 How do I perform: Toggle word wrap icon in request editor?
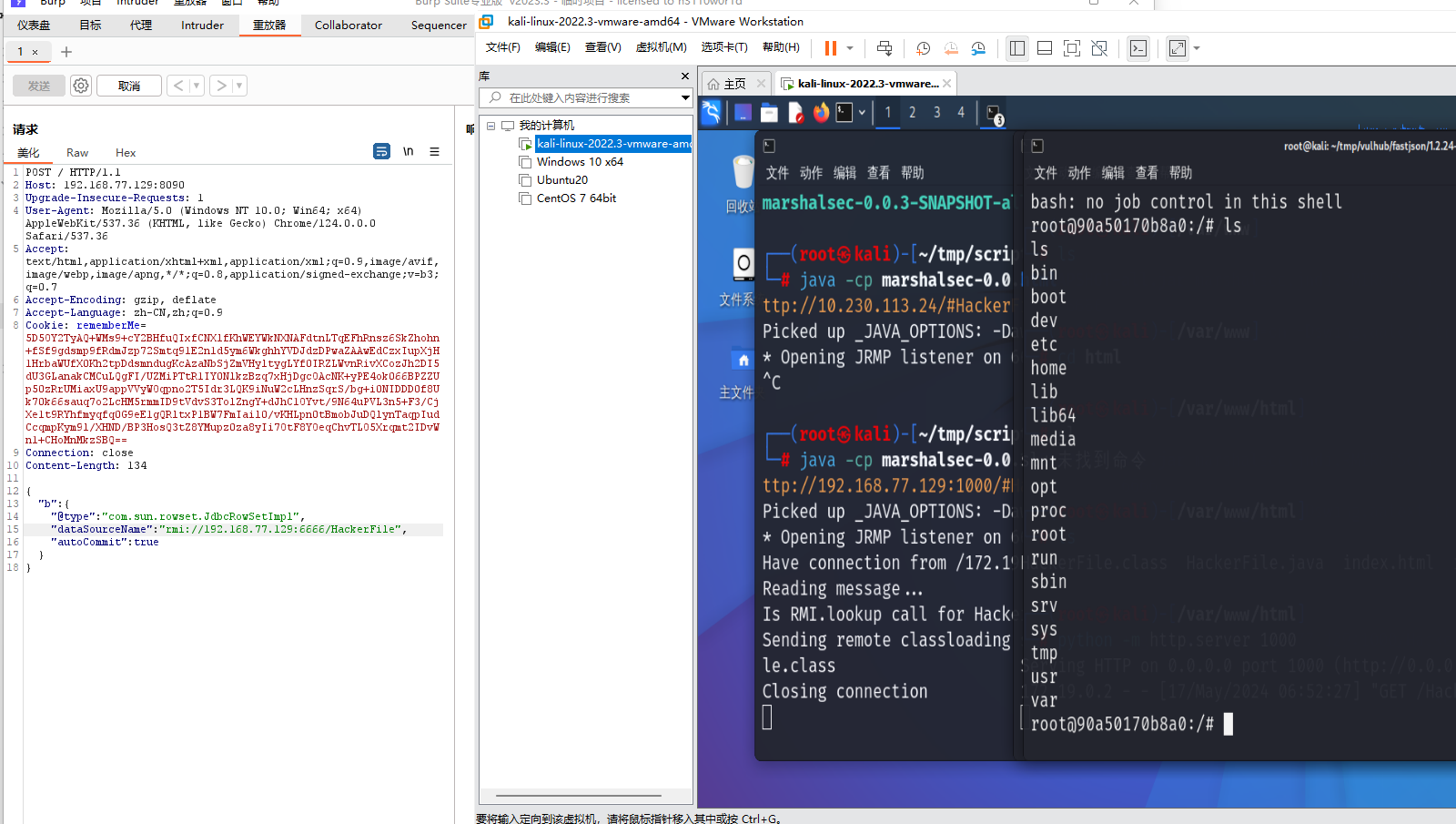pos(382,151)
